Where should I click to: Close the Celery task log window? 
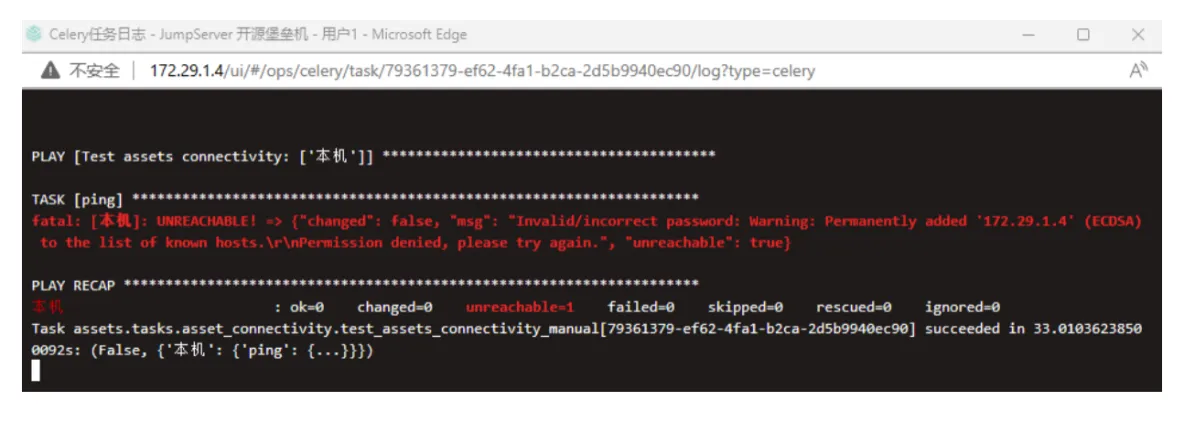[1138, 35]
